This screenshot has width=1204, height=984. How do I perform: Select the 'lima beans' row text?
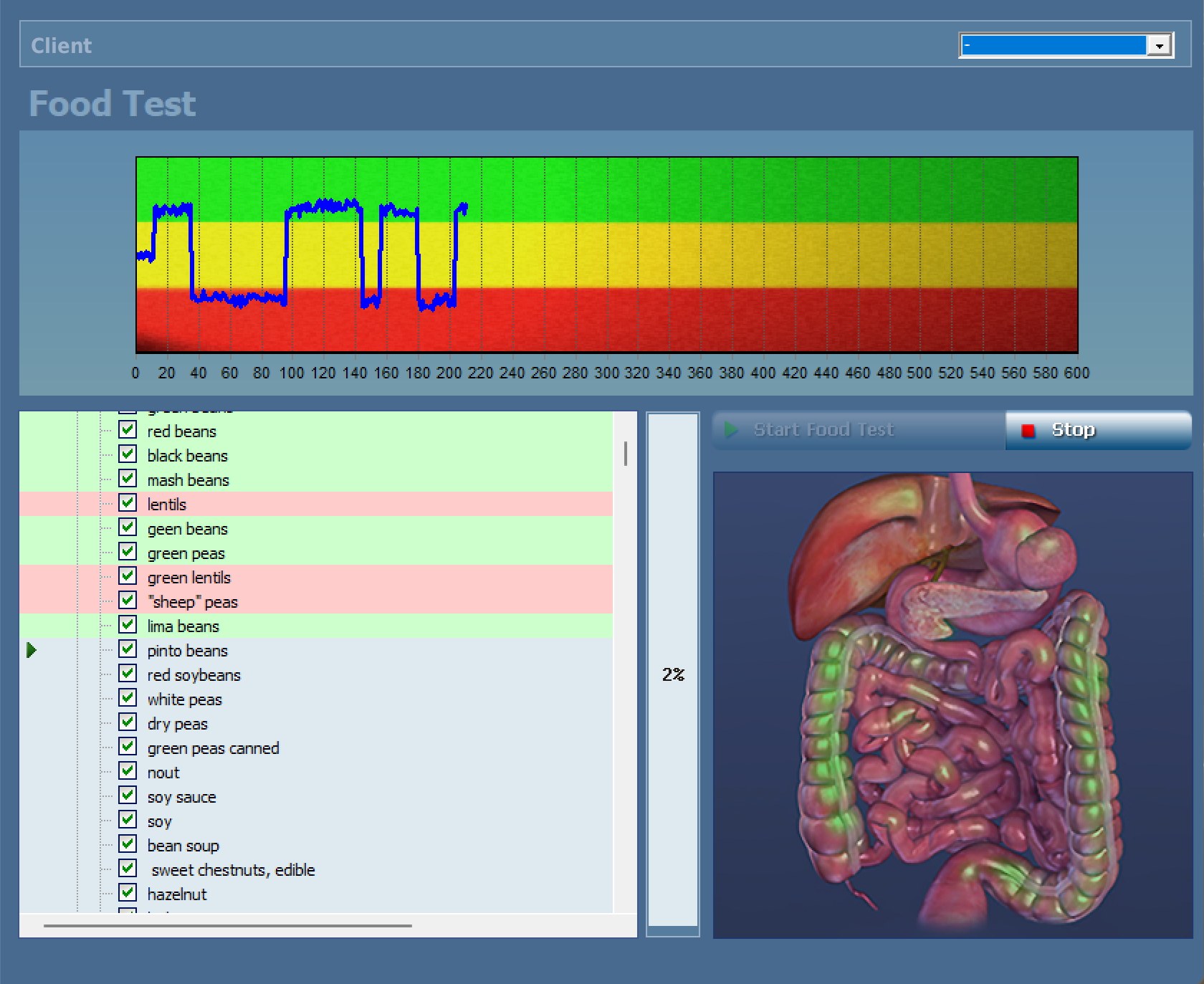[183, 626]
